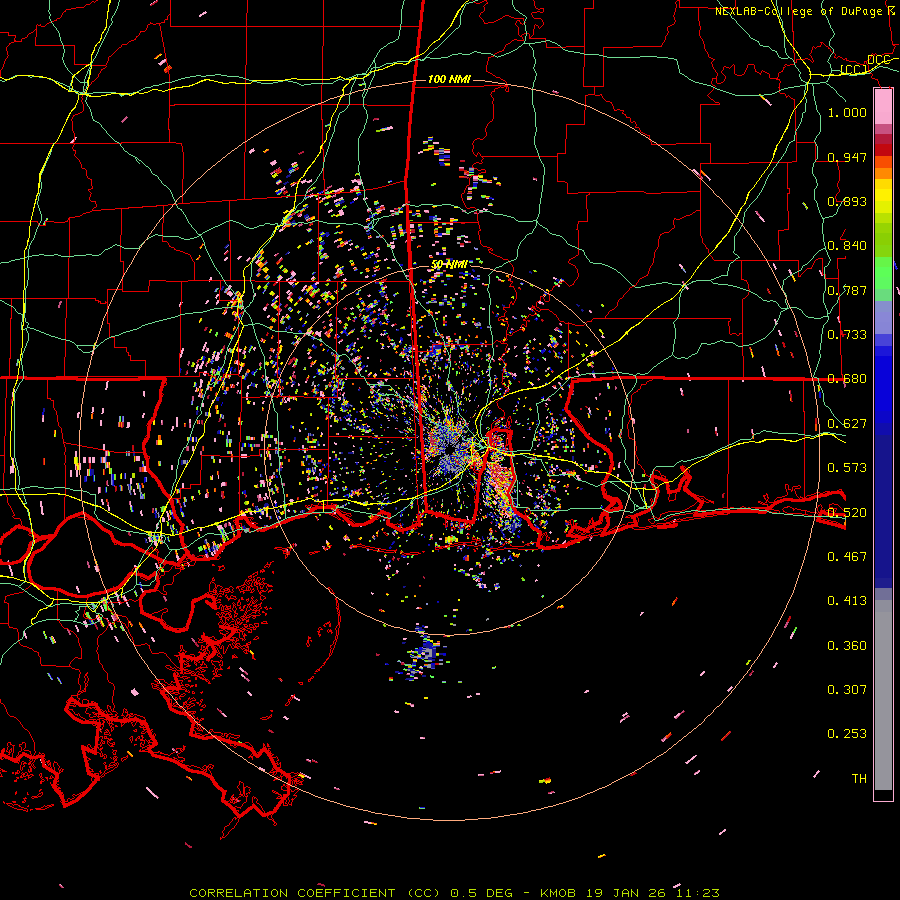Image resolution: width=900 pixels, height=900 pixels.
Task: Pick the light pink segment of the color bar
Action: click(883, 107)
